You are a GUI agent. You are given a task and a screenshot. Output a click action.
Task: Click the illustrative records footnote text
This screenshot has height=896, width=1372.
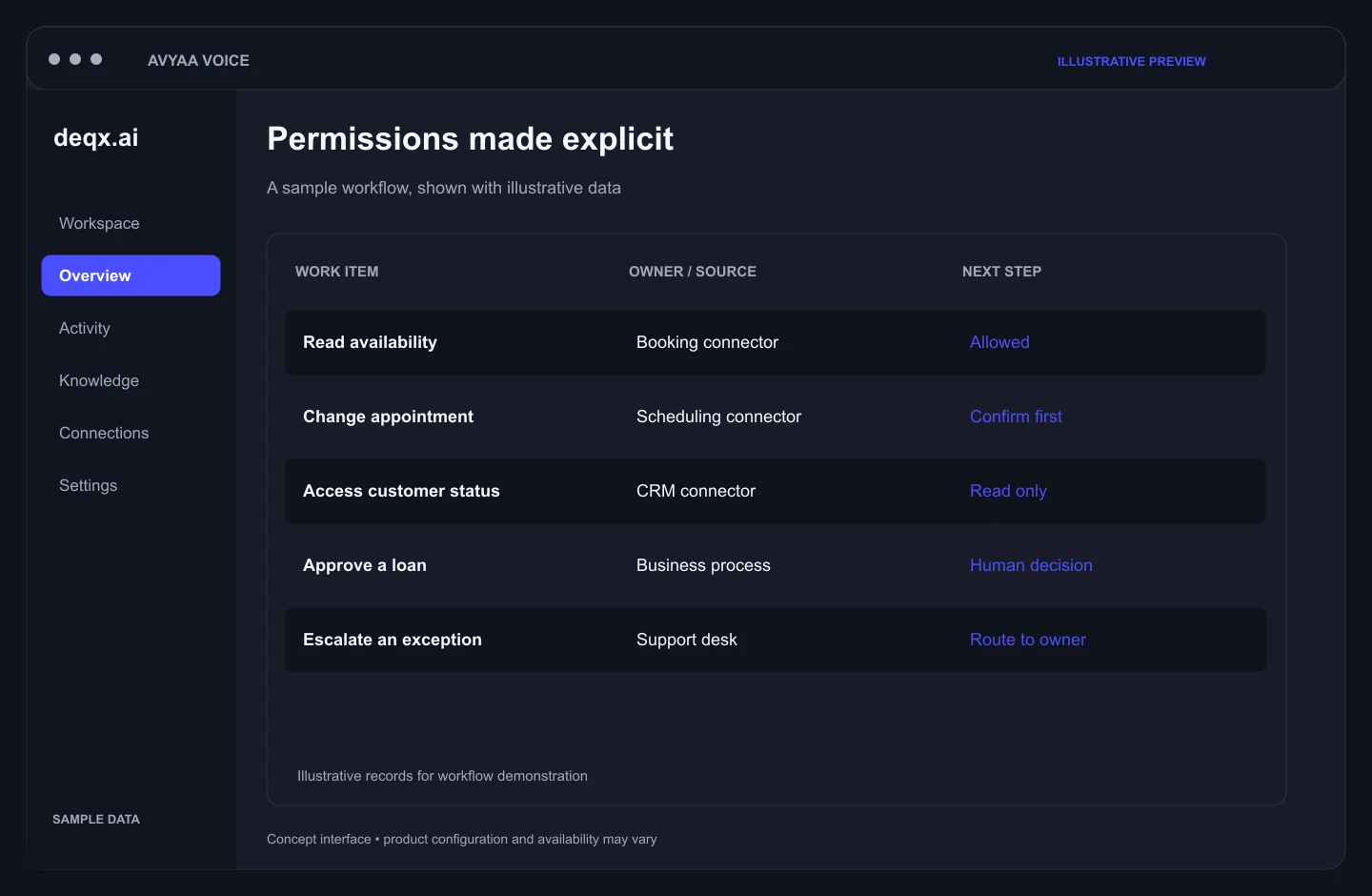tap(442, 776)
